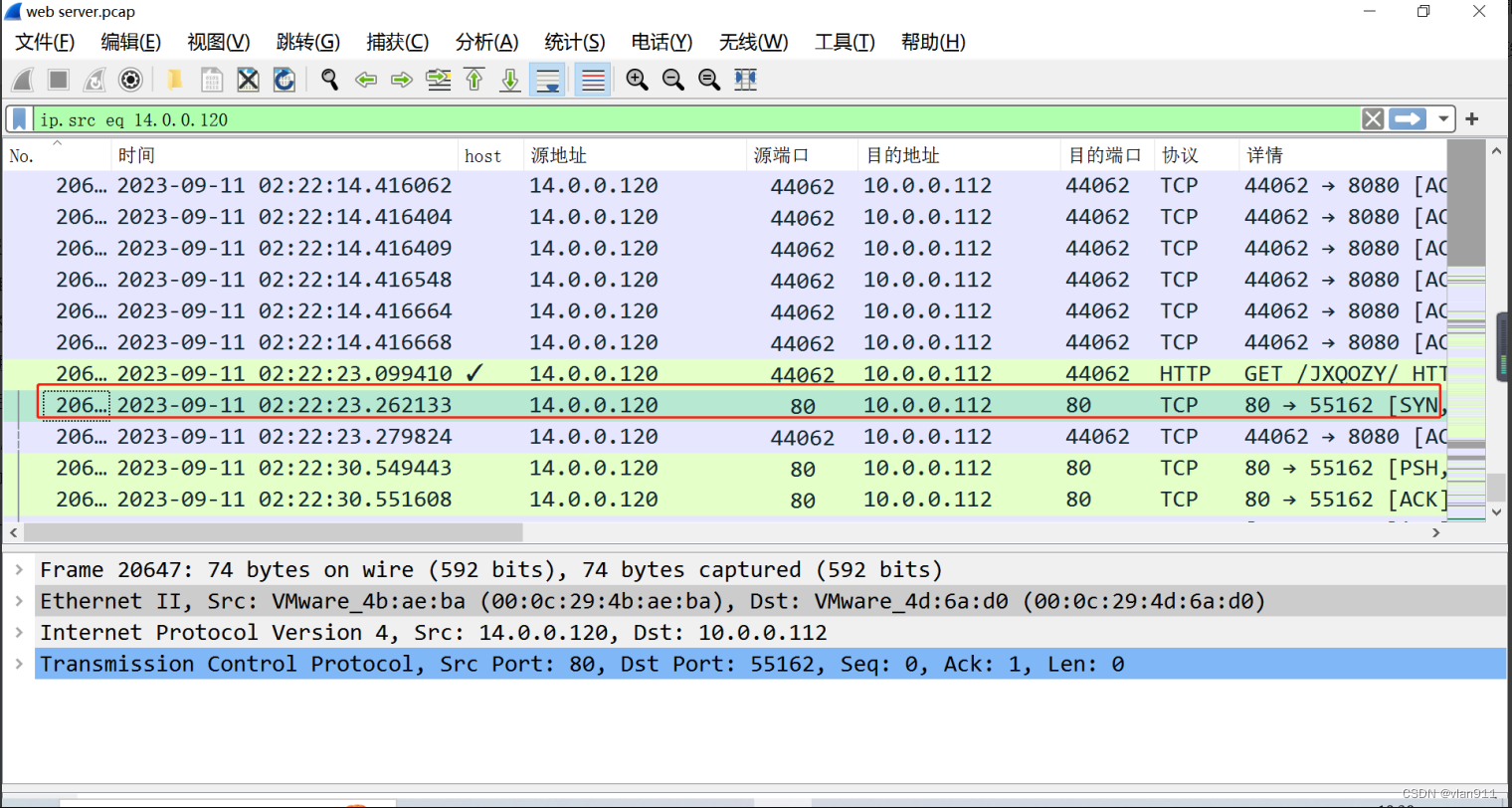Click the packet list vertical scrollbar minimap
The height and width of the screenshot is (808, 1512).
tap(1466, 328)
